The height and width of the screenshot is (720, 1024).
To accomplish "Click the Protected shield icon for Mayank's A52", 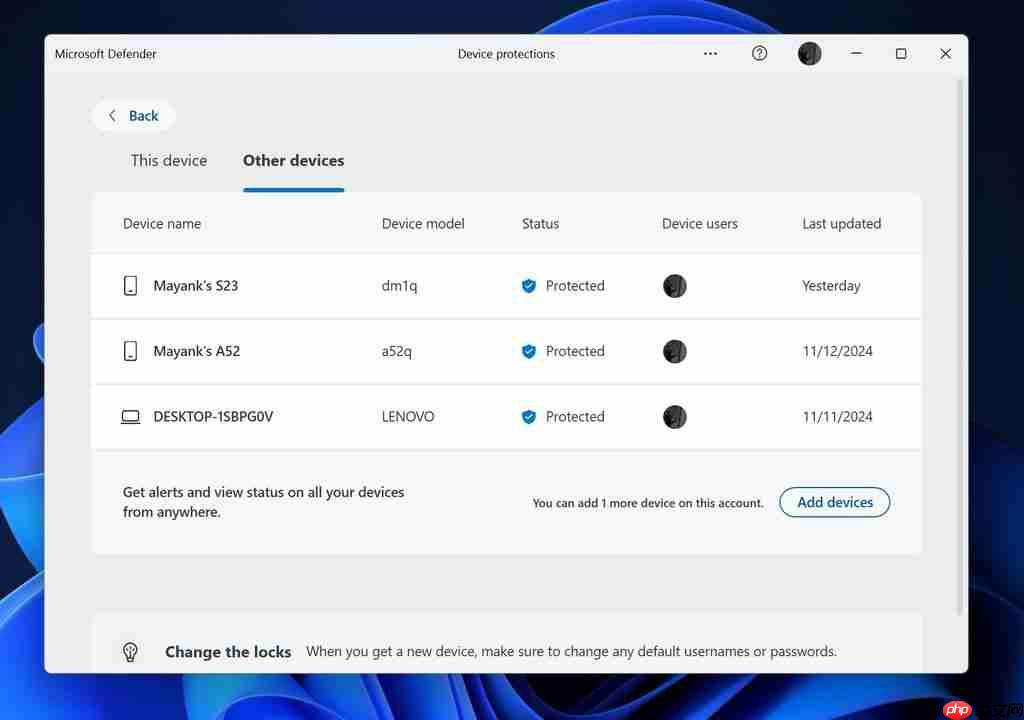I will tap(529, 351).
